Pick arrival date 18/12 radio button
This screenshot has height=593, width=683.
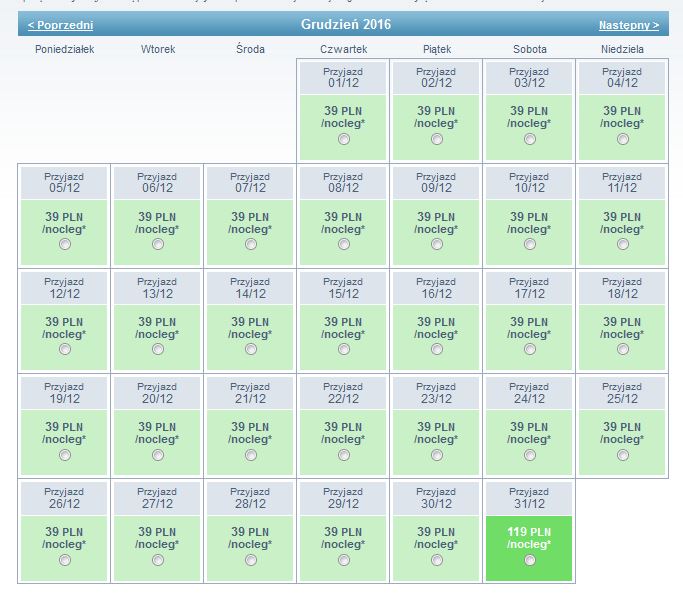click(x=623, y=349)
